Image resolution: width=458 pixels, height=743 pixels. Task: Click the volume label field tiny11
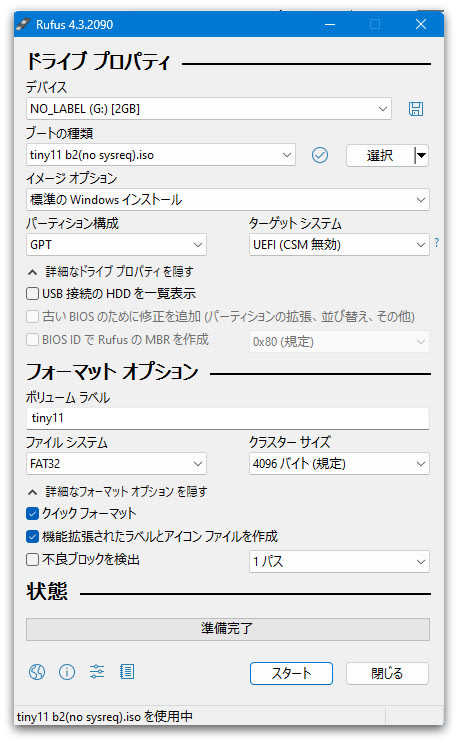point(227,418)
